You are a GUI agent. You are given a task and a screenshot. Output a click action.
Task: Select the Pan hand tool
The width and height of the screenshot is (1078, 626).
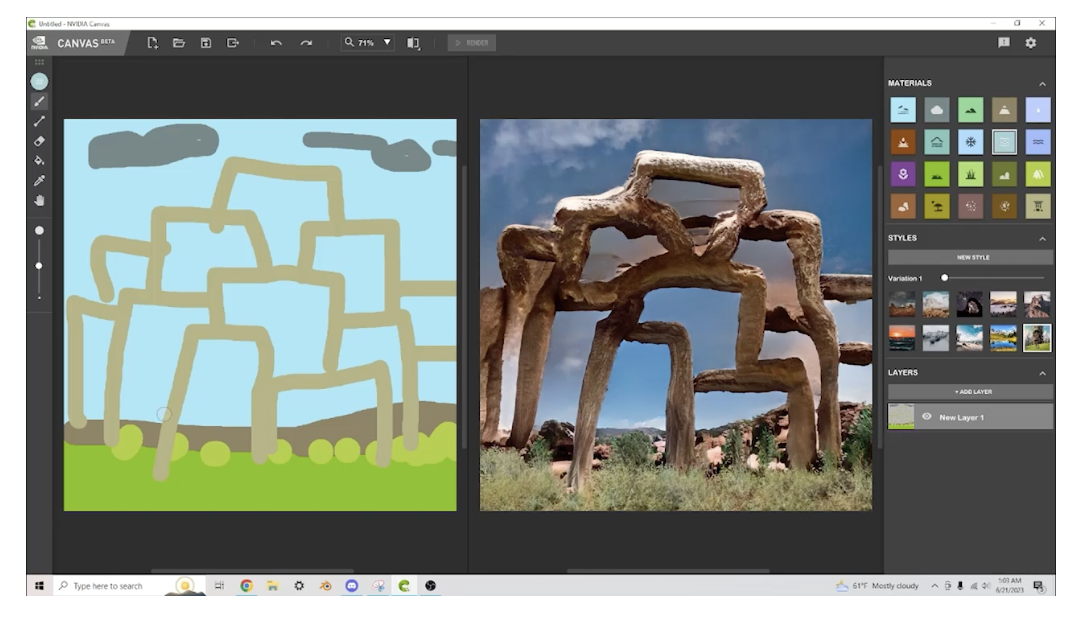click(40, 200)
